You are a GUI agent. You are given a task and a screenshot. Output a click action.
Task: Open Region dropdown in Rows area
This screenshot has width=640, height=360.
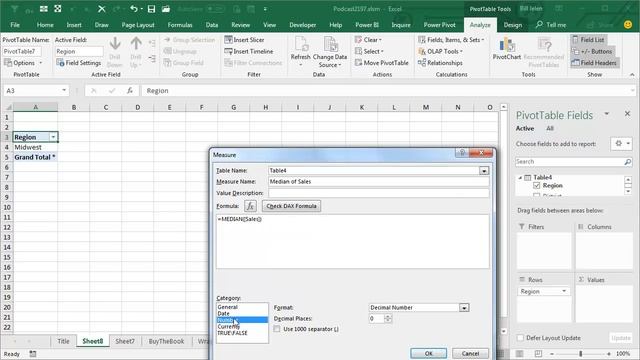[x=564, y=291]
